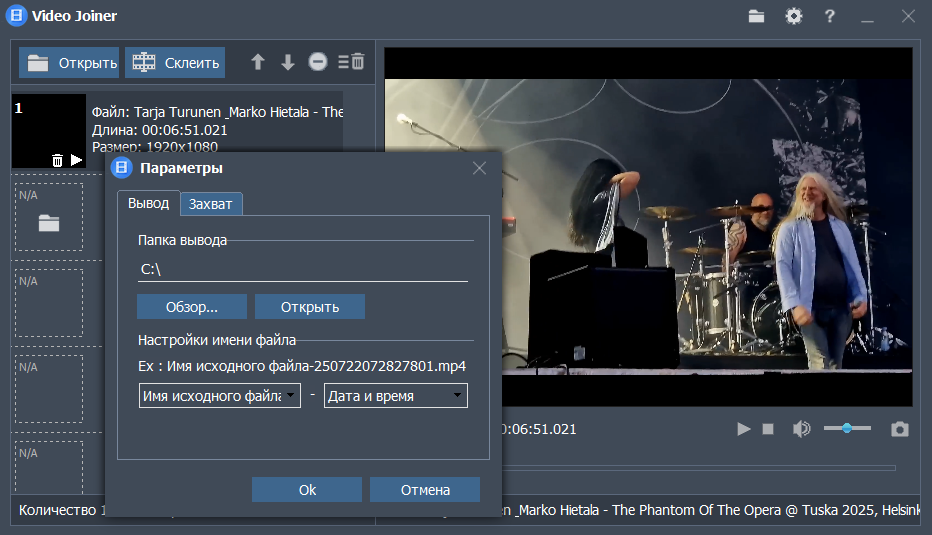Mute audio with the speaker icon
This screenshot has height=535, width=932.
(x=801, y=429)
